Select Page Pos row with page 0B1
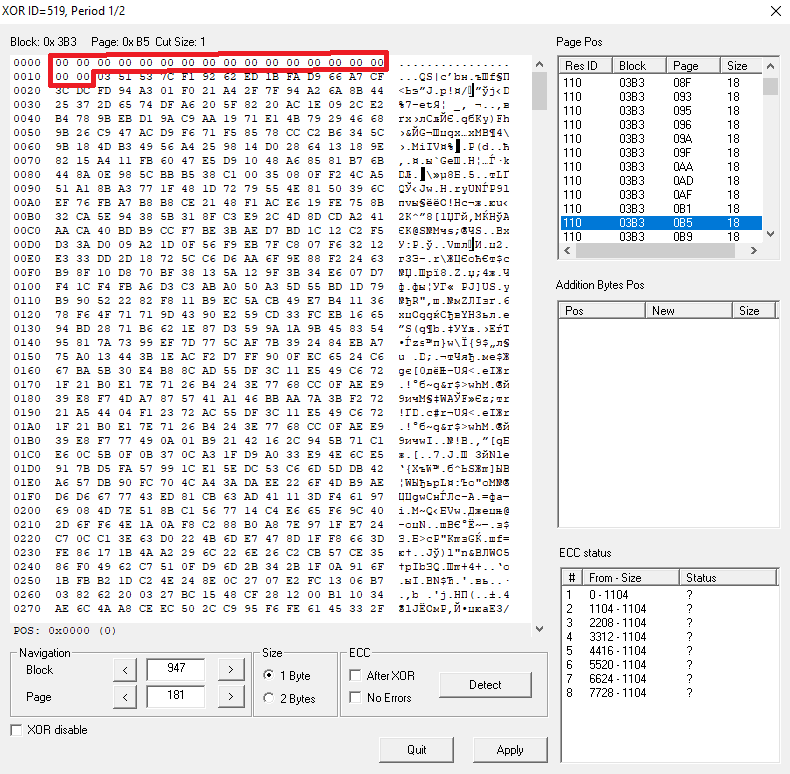 (661, 209)
